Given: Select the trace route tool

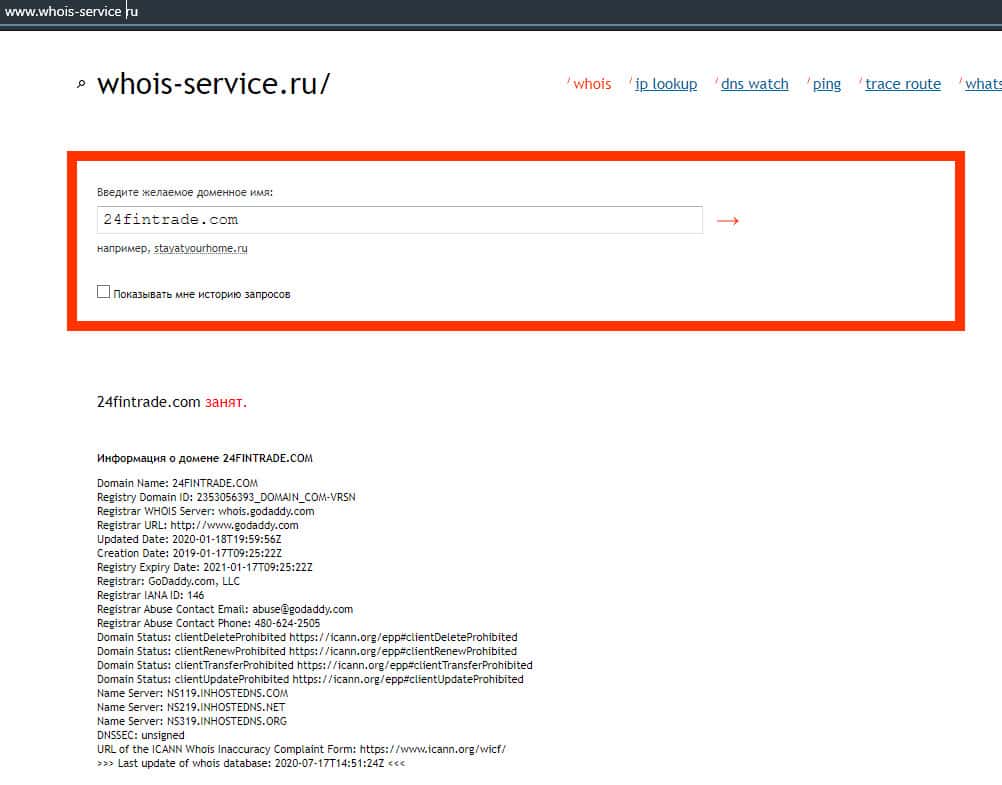Looking at the screenshot, I should click(x=902, y=84).
